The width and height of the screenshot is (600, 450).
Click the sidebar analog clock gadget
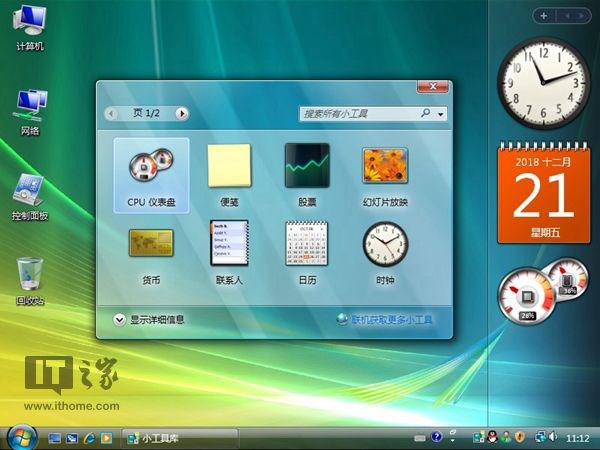pyautogui.click(x=543, y=83)
